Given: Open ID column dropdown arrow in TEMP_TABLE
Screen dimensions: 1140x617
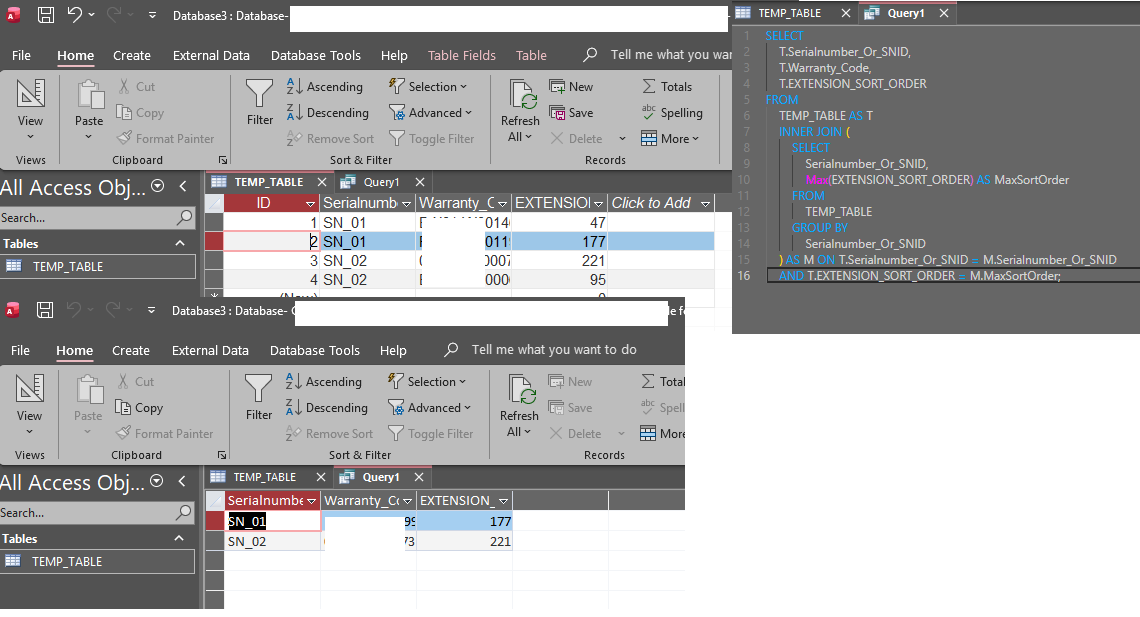Looking at the screenshot, I should [310, 203].
